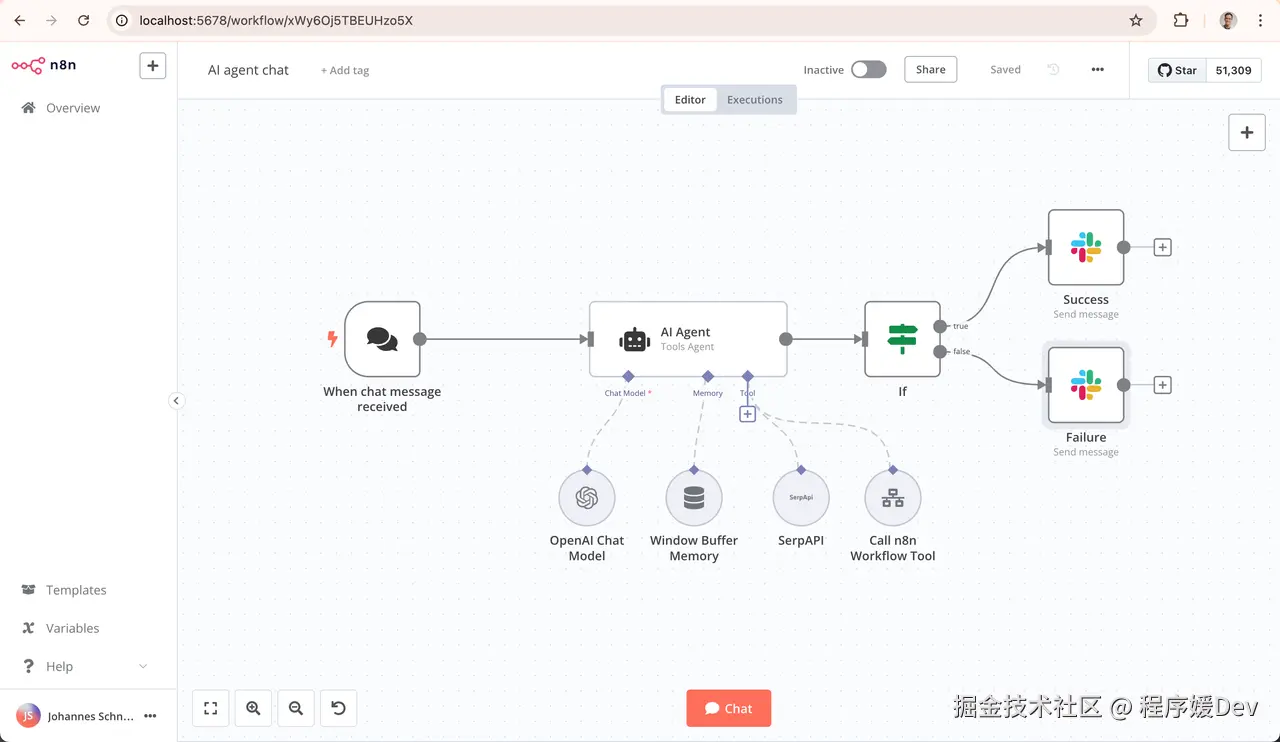Open Variables in the sidebar

click(72, 628)
